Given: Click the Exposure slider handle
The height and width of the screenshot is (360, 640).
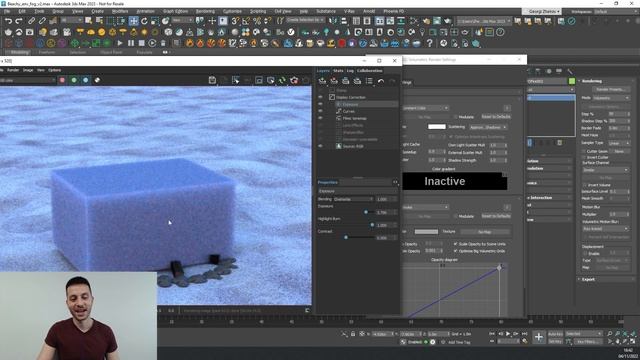Looking at the screenshot, I should [366, 212].
